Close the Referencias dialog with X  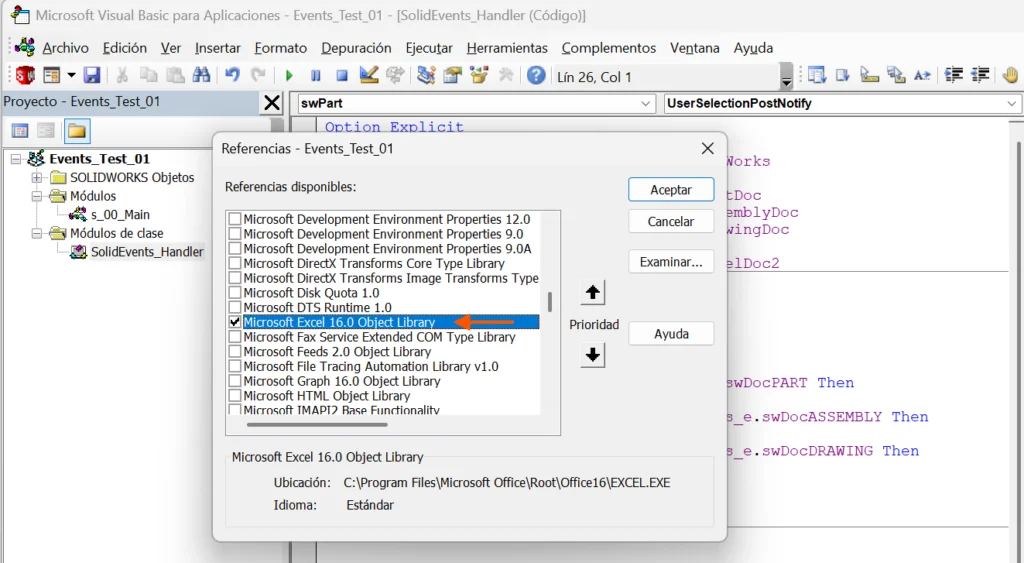[x=707, y=148]
